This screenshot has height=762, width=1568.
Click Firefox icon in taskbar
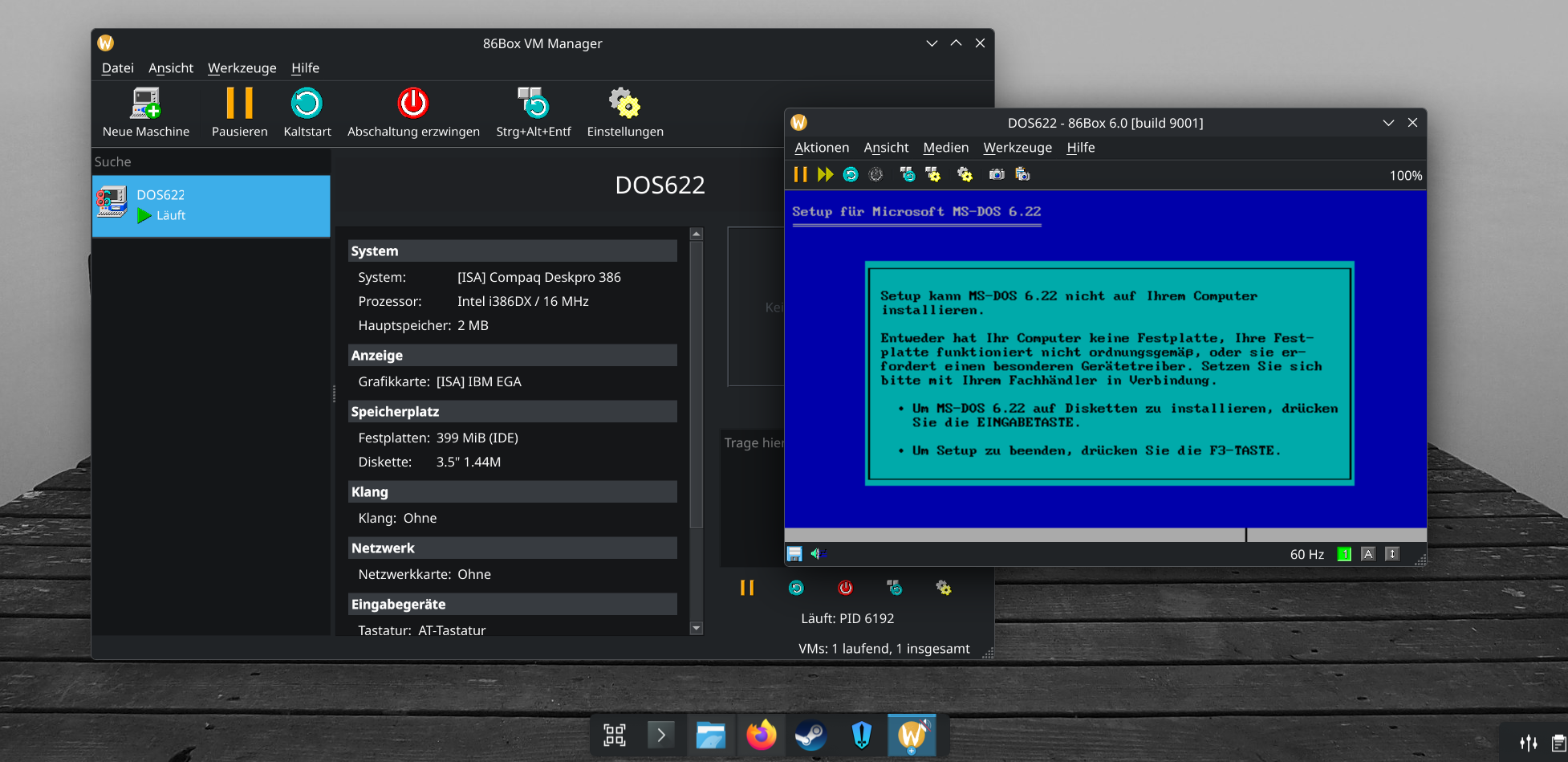tap(761, 735)
